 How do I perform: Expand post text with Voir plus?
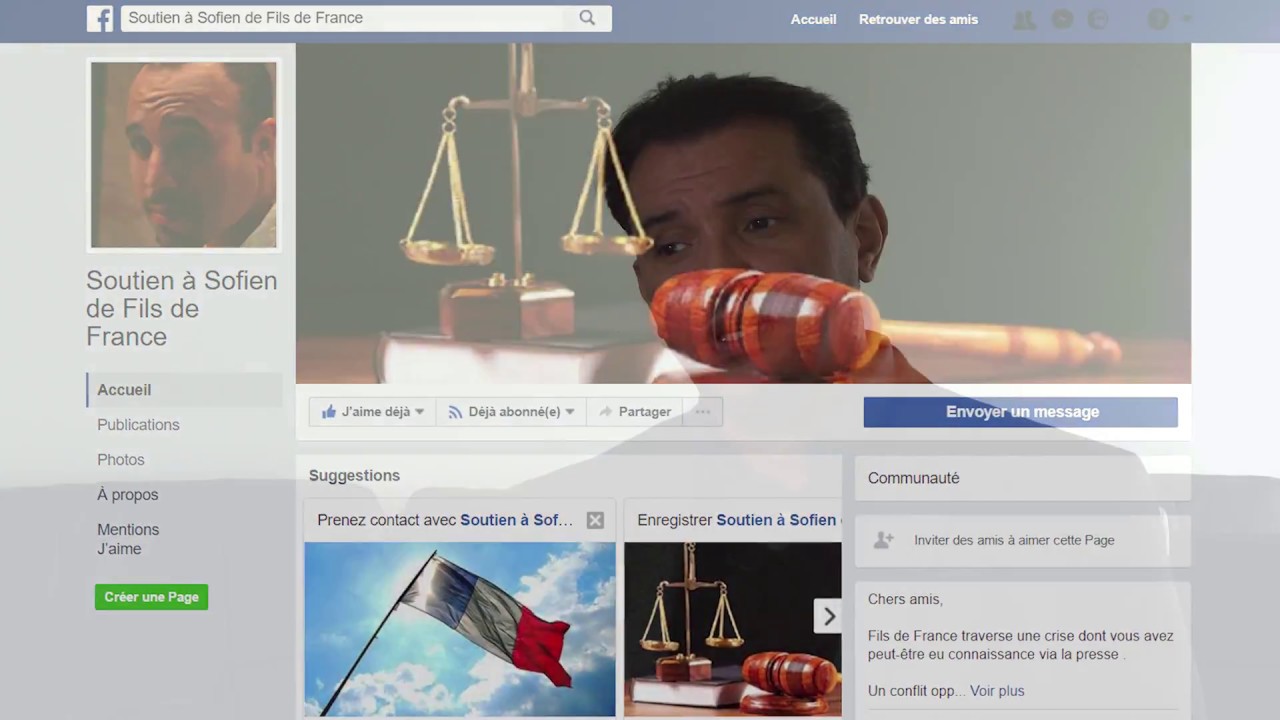(x=997, y=691)
